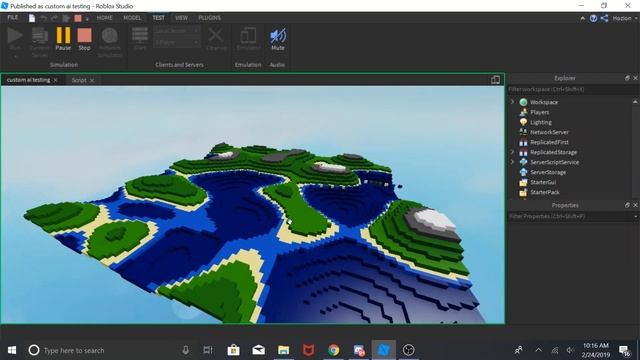This screenshot has width=640, height=360.
Task: Click the Filter Properties search field
Action: pyautogui.click(x=570, y=216)
